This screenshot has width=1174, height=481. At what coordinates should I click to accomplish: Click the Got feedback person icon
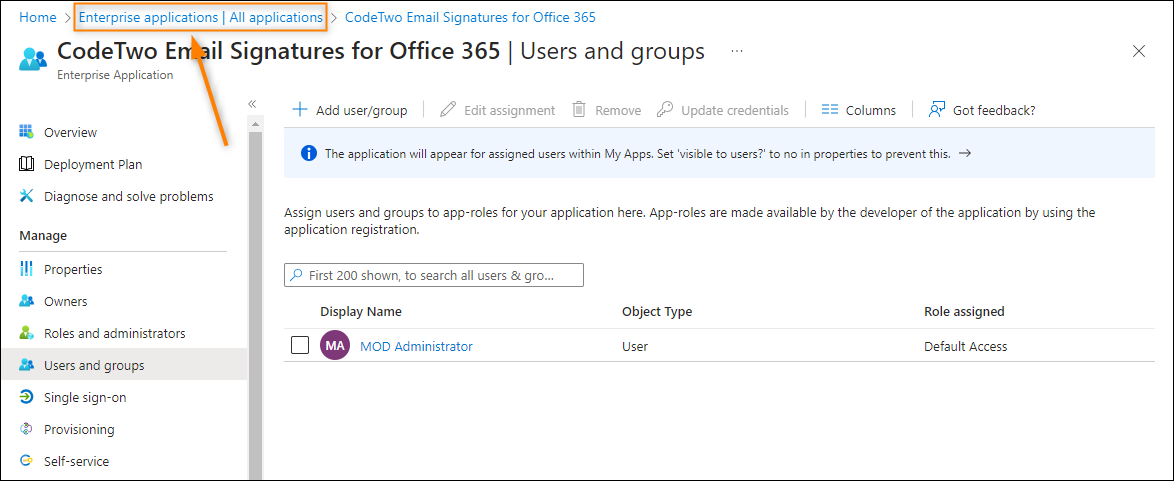(x=937, y=109)
